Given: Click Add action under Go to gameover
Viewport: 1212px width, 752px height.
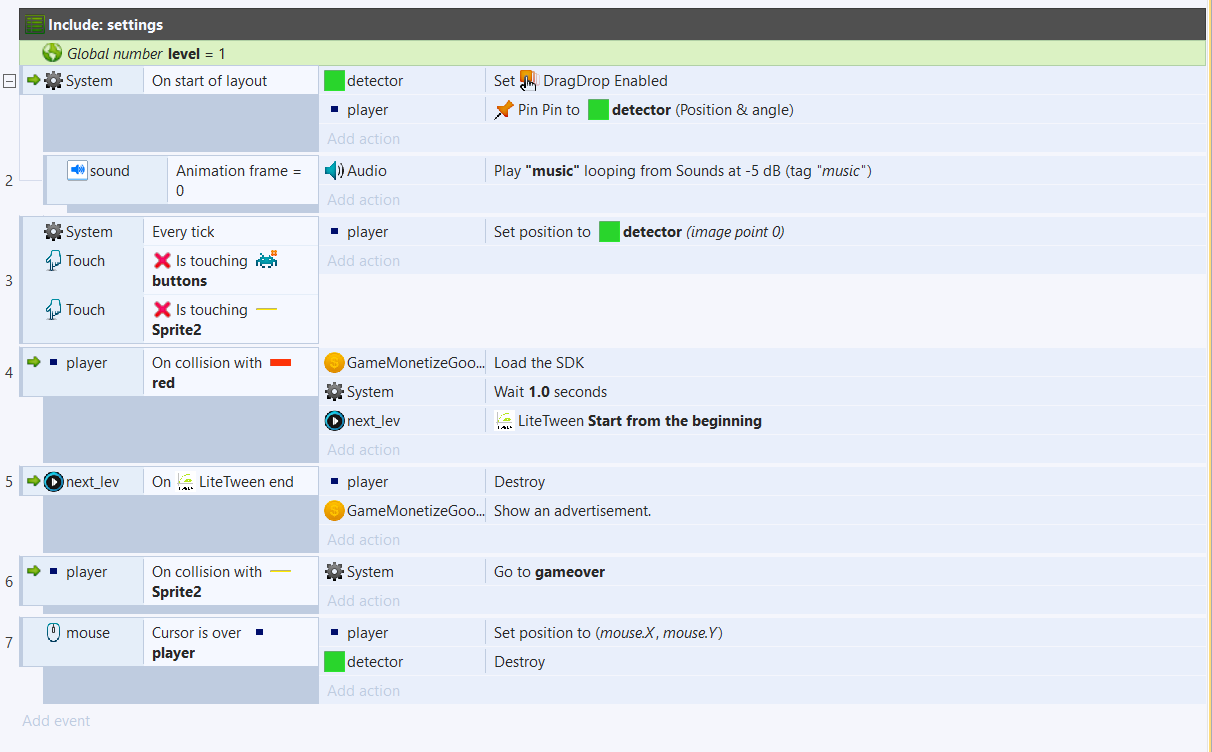Looking at the screenshot, I should (x=363, y=601).
